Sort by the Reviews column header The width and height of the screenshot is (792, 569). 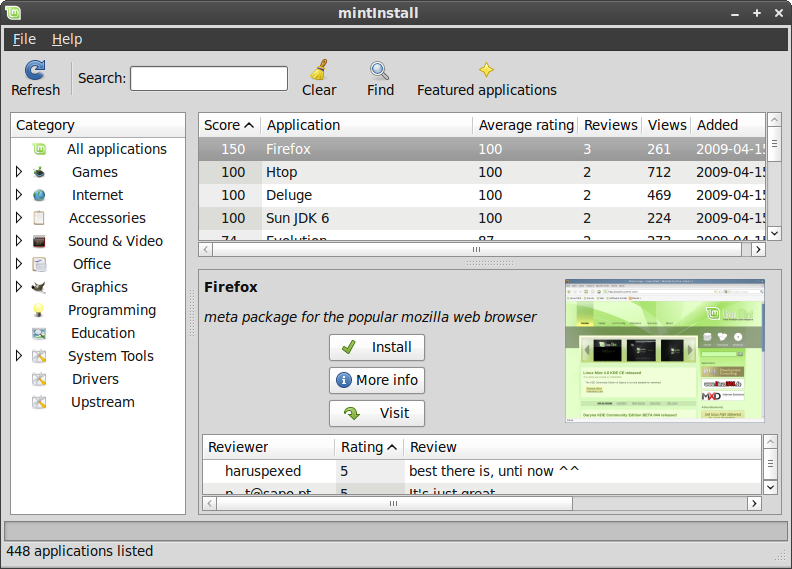click(610, 125)
